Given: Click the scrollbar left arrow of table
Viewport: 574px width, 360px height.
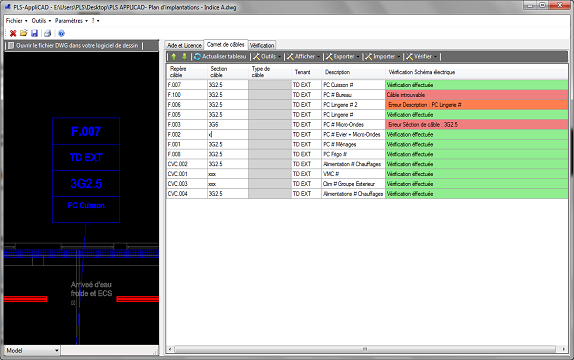Looking at the screenshot, I should pyautogui.click(x=170, y=349).
